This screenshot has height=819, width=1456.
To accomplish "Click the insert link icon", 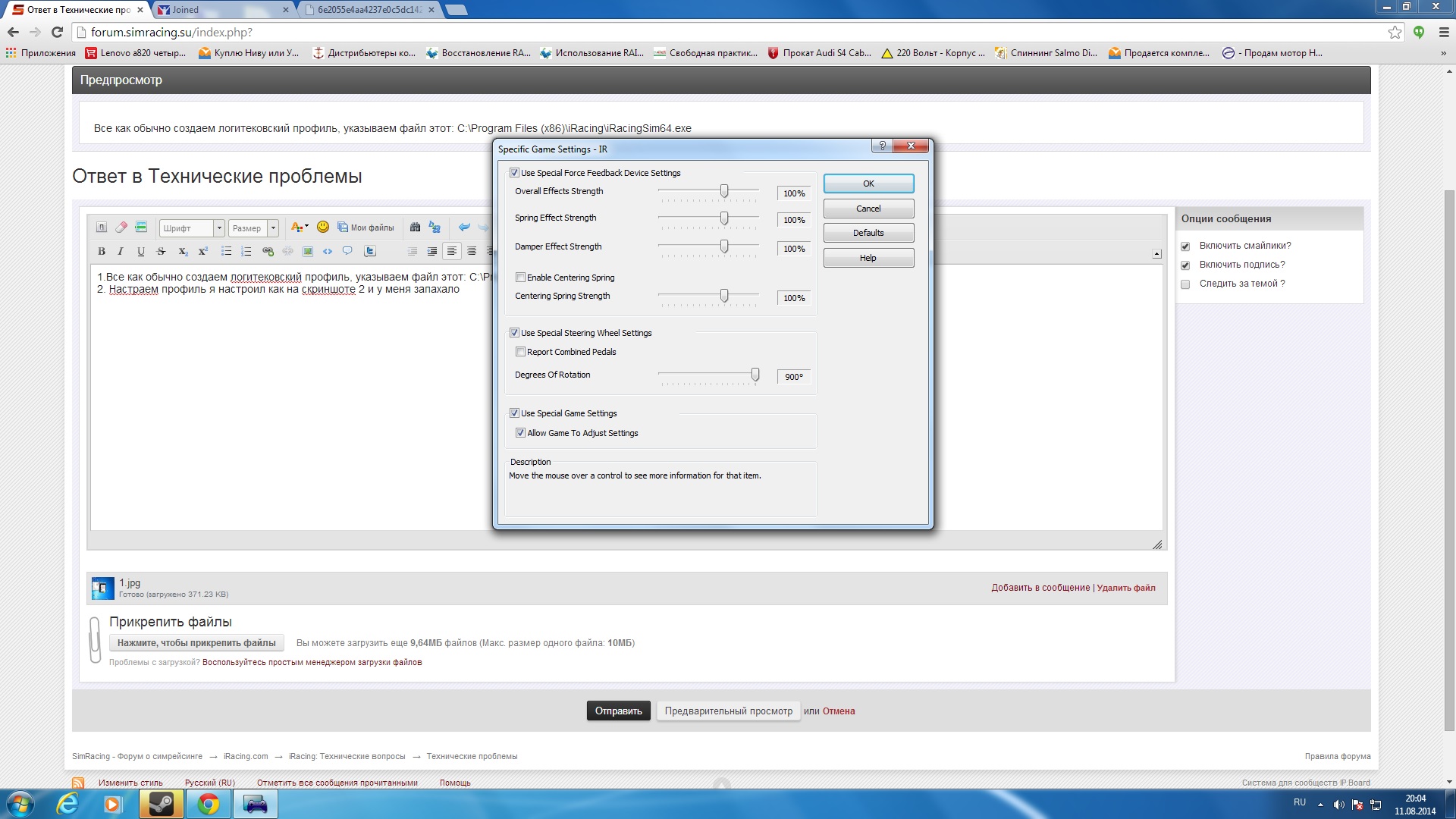I will [268, 251].
